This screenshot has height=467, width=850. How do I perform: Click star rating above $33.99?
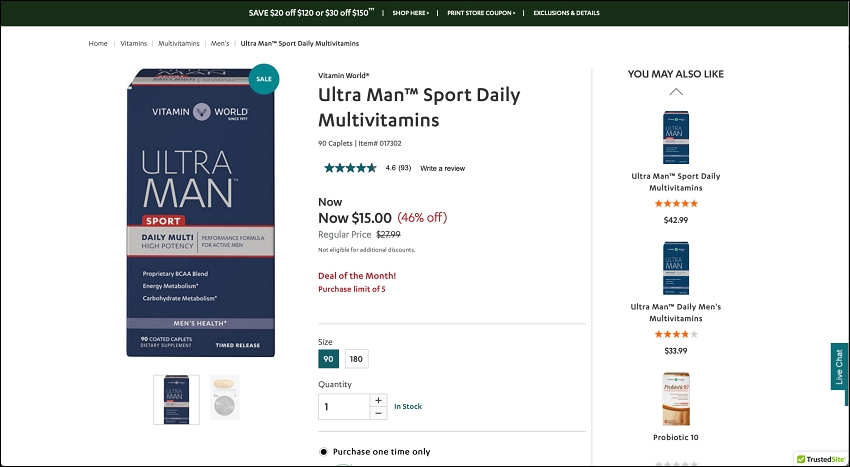[x=675, y=334]
